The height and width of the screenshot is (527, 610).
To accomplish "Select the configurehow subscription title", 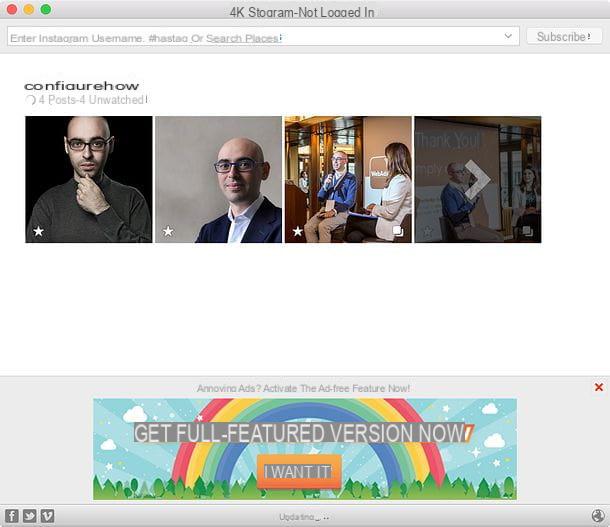I will coord(81,86).
